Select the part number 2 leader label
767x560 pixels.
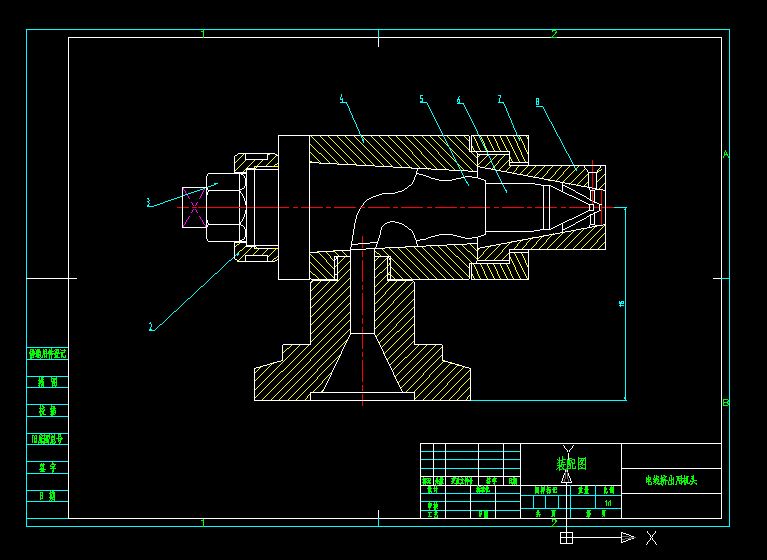pyautogui.click(x=152, y=327)
